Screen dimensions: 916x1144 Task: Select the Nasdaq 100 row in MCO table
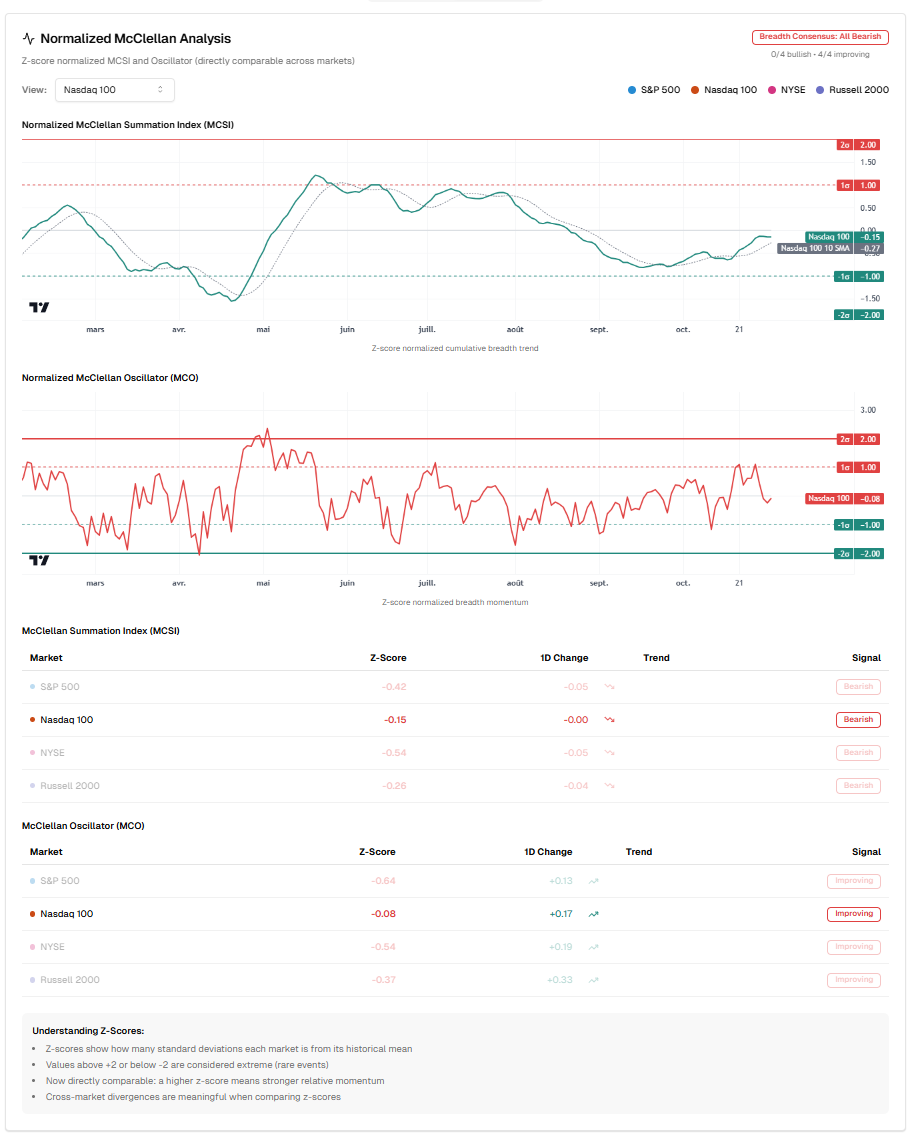click(455, 914)
